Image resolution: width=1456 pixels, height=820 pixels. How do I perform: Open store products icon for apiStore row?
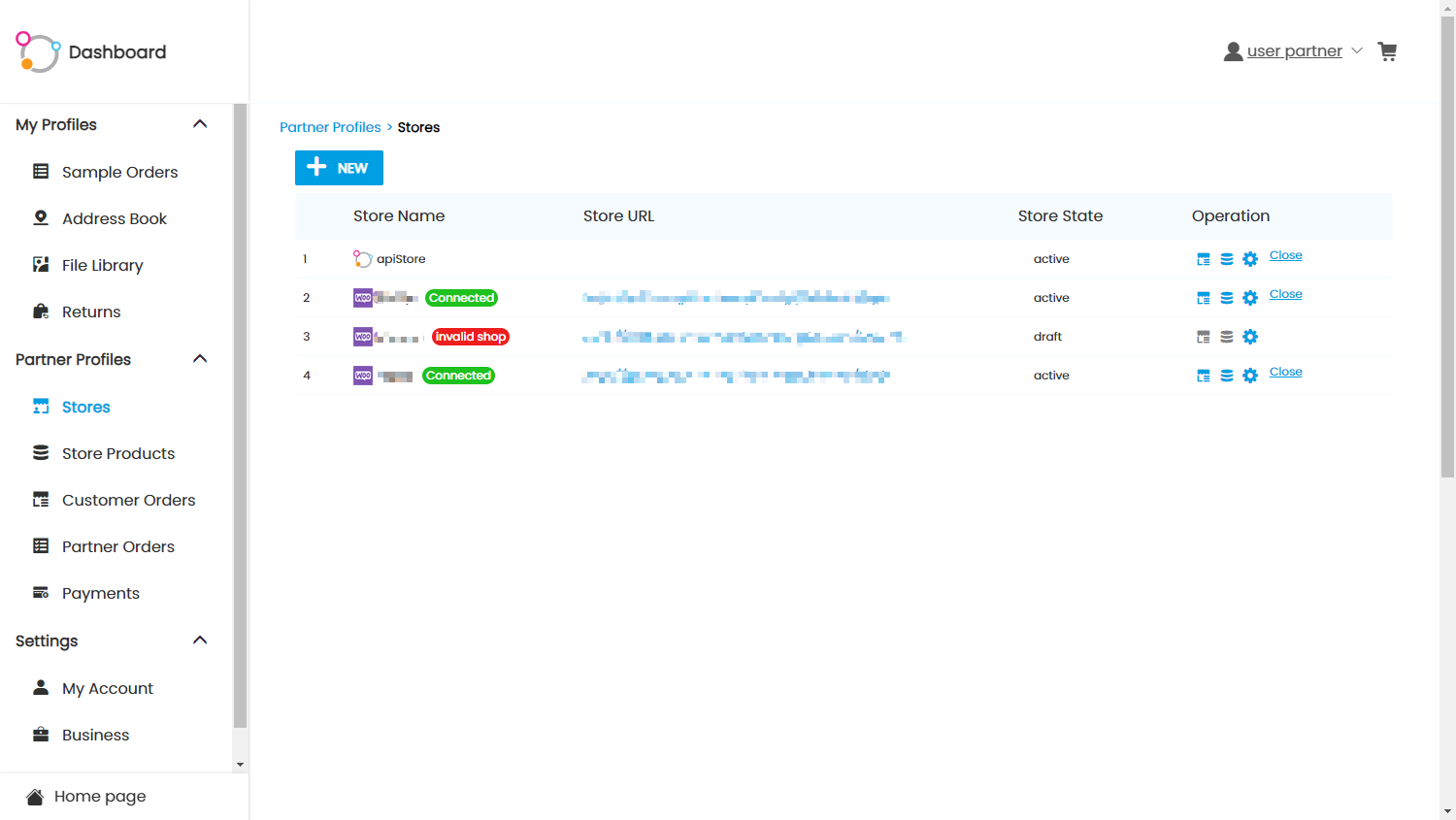point(1227,259)
